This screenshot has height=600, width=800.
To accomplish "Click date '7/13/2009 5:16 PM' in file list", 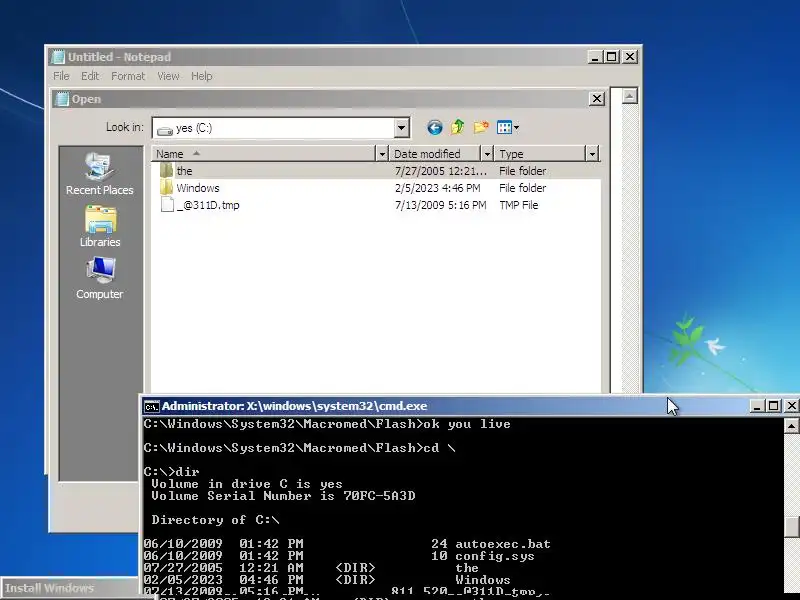I will 440,205.
